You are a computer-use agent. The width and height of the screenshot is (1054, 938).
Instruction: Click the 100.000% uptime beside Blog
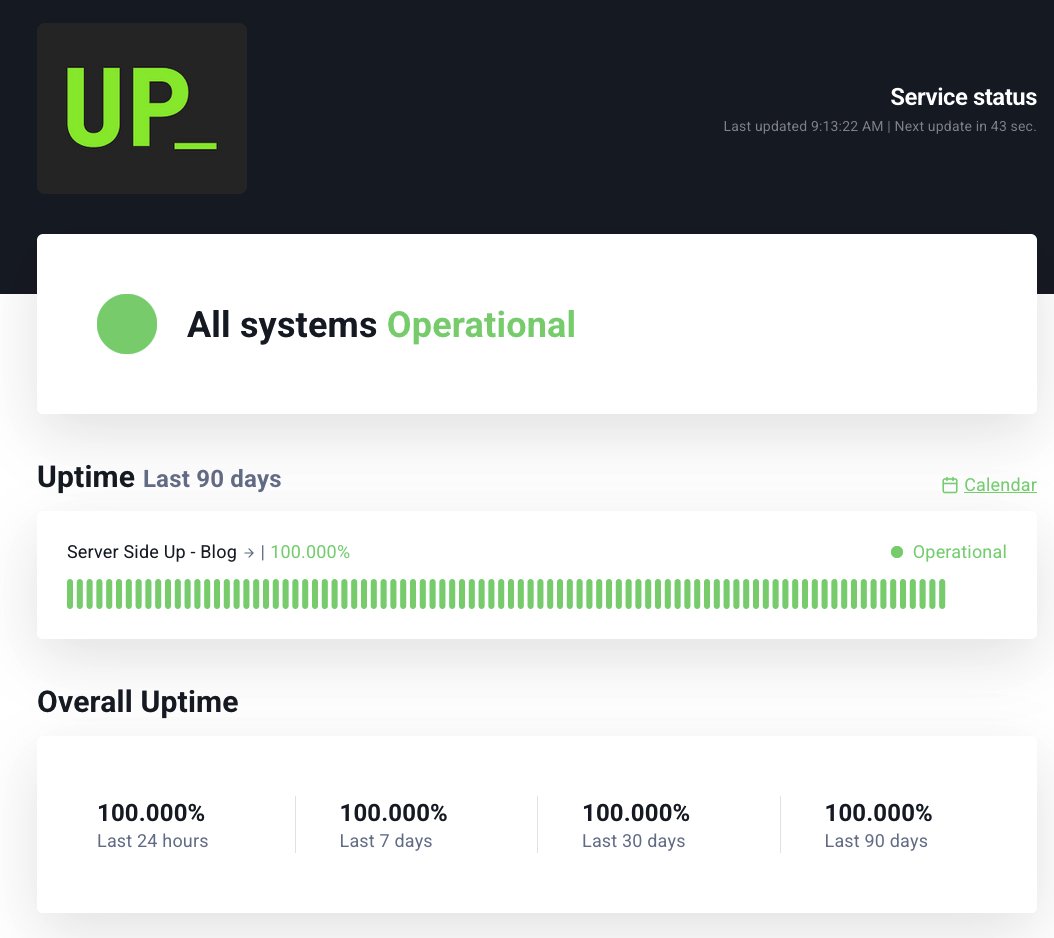(x=310, y=552)
